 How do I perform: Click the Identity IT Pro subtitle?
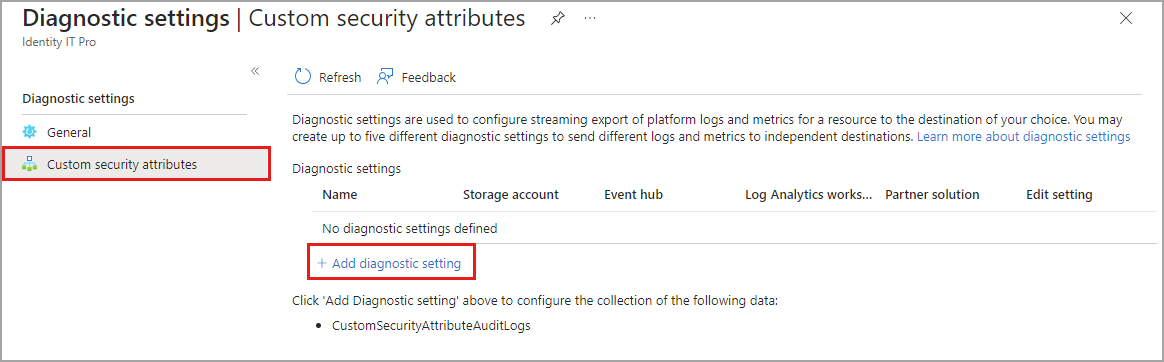pyautogui.click(x=59, y=42)
